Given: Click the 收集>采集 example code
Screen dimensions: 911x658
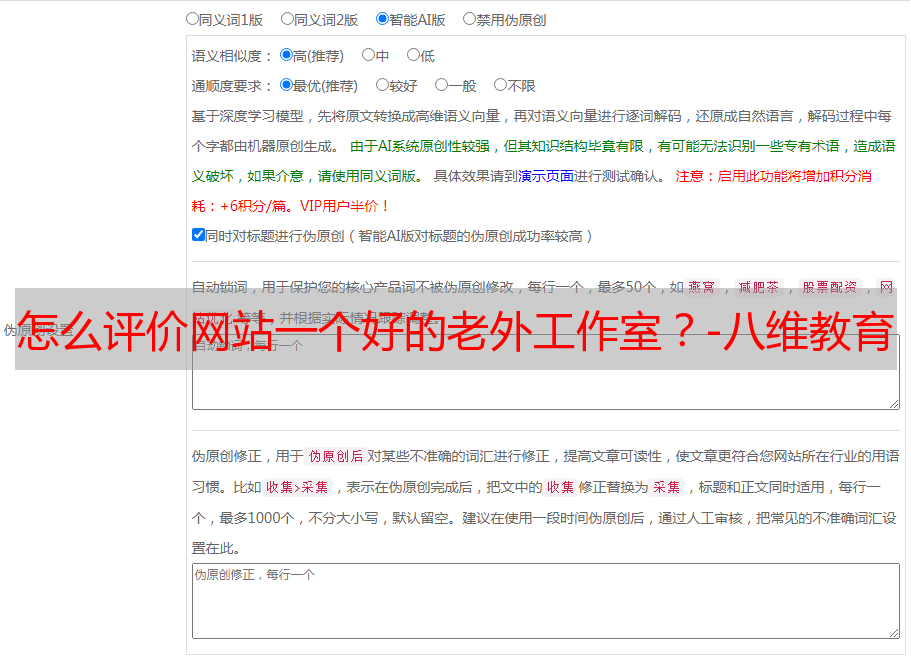Looking at the screenshot, I should (297, 487).
